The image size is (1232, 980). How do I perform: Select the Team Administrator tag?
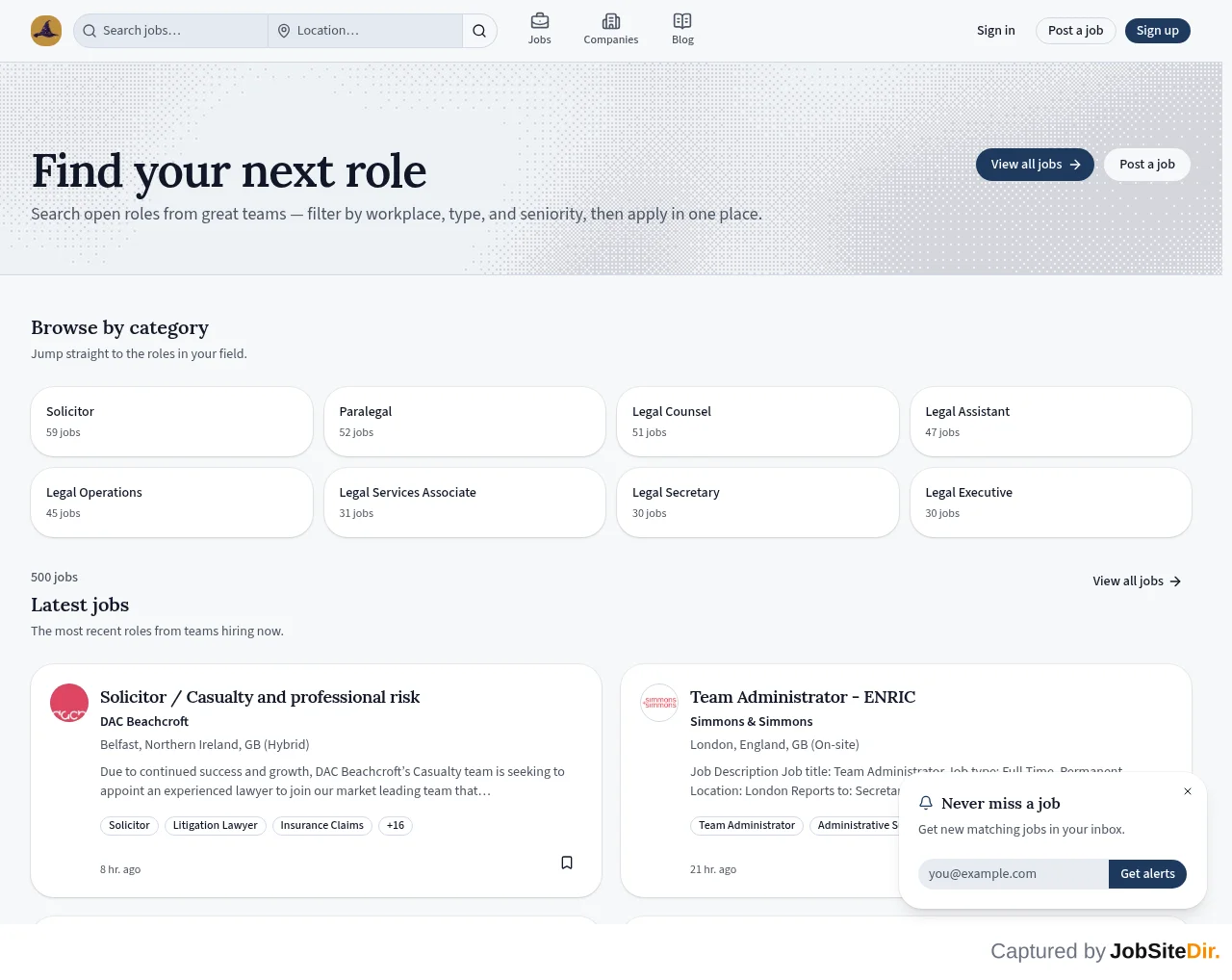(747, 826)
